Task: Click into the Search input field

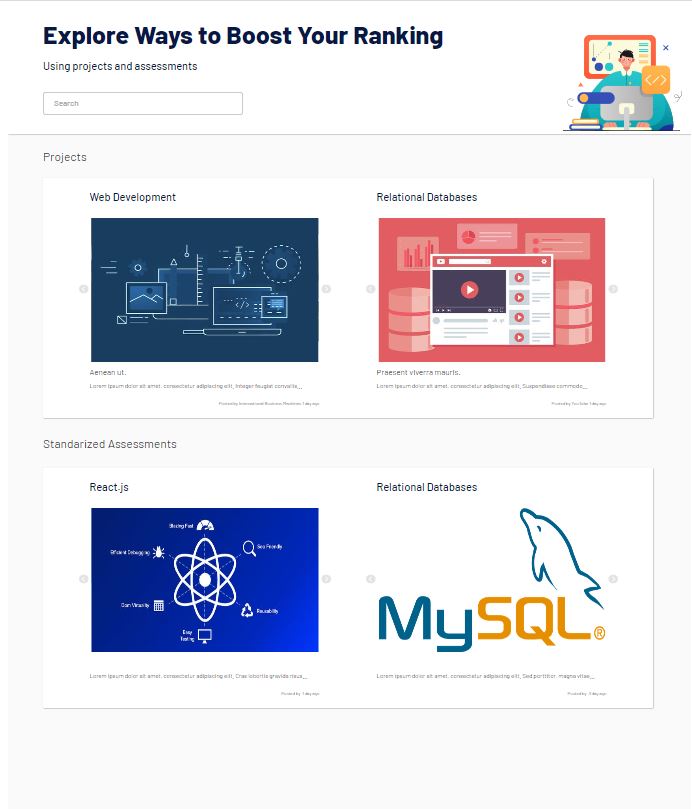Action: pos(143,104)
